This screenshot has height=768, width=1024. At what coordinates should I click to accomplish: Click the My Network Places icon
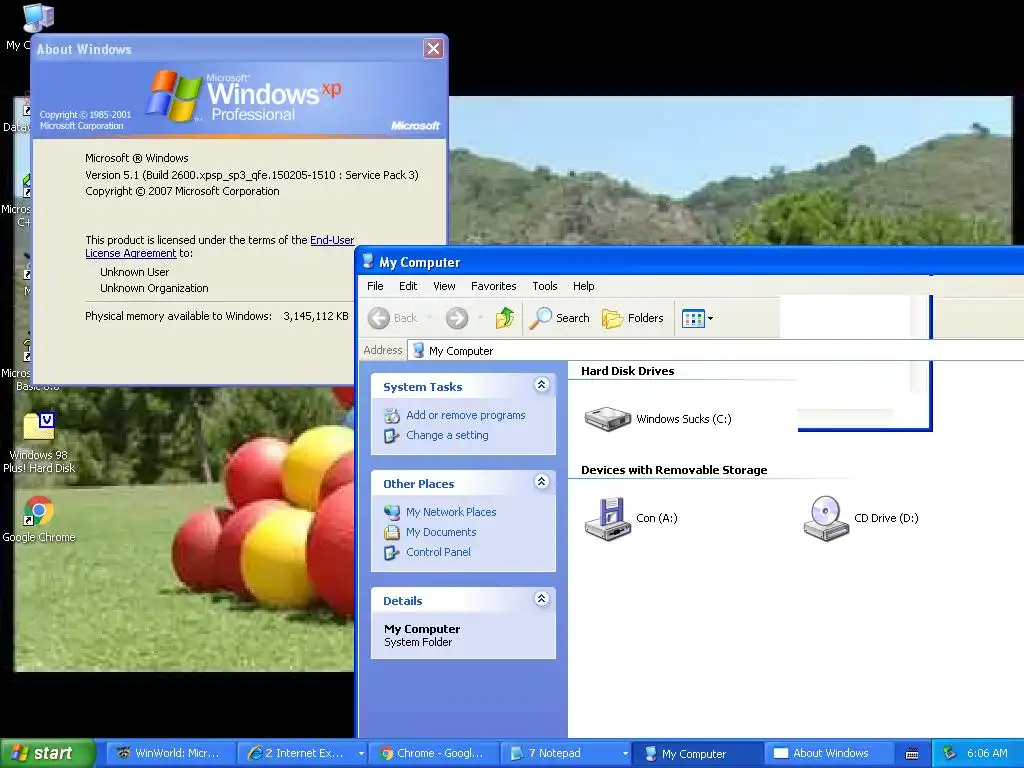pyautogui.click(x=392, y=513)
